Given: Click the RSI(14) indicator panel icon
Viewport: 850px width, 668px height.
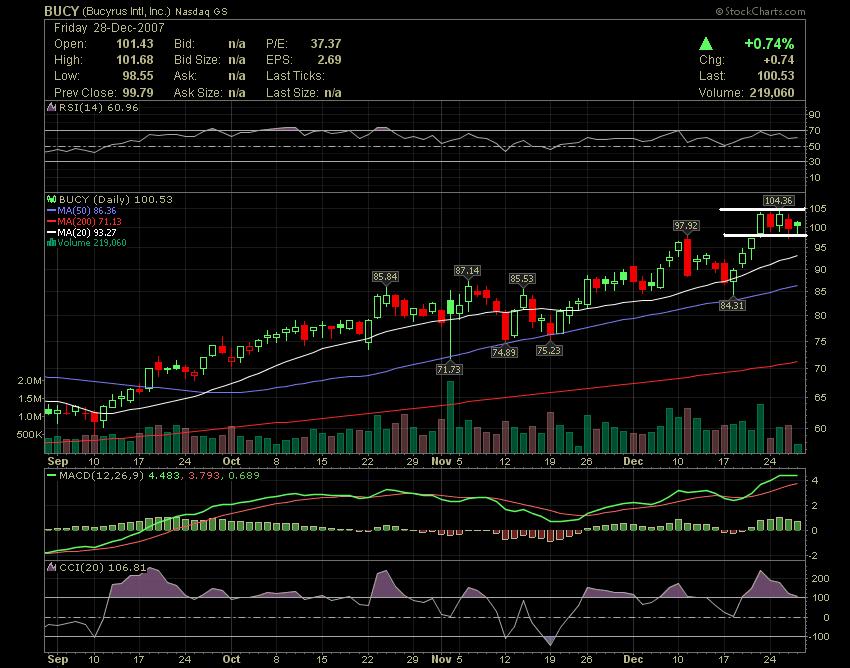Looking at the screenshot, I should click(51, 107).
